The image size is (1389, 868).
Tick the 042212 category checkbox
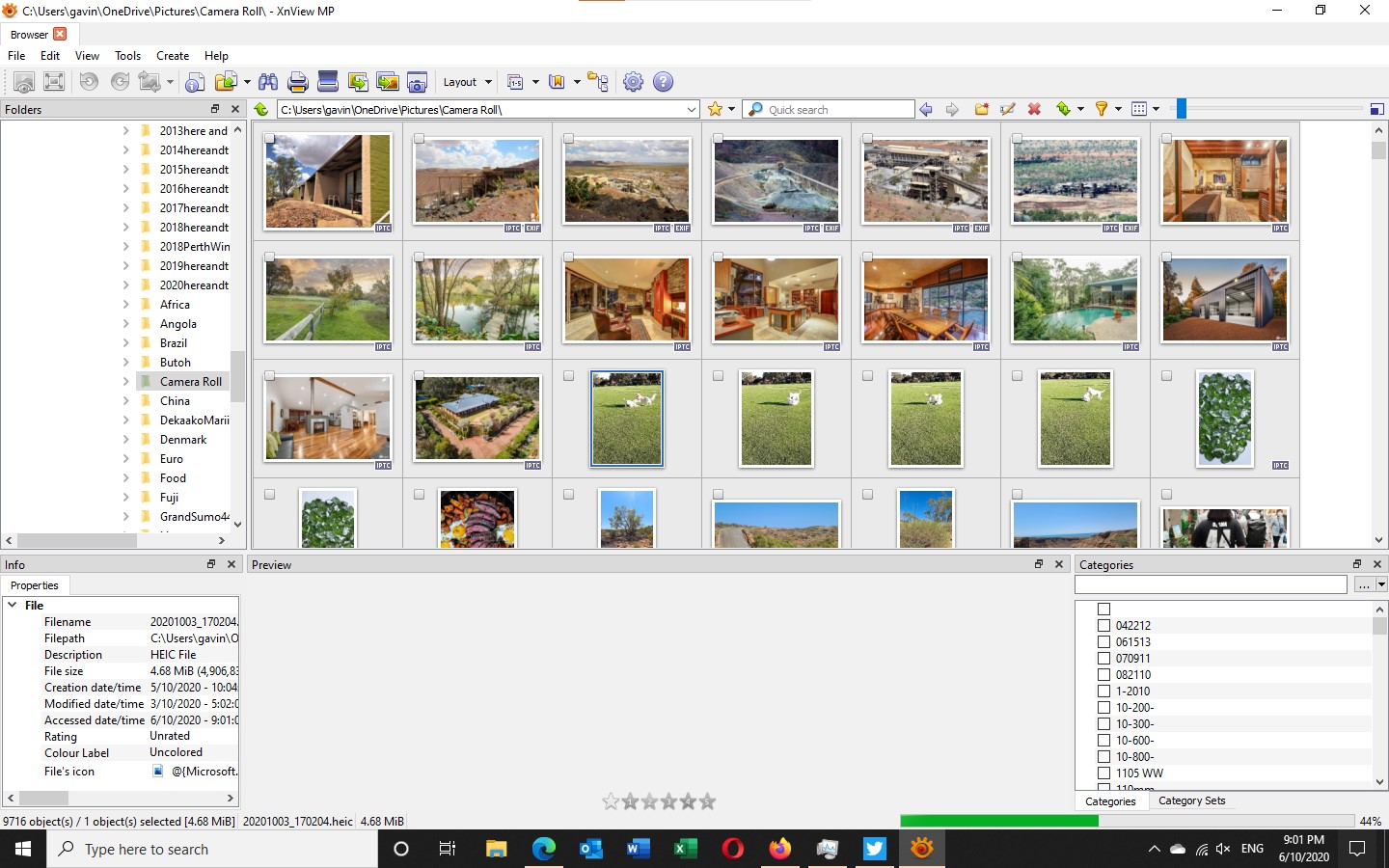(1104, 625)
